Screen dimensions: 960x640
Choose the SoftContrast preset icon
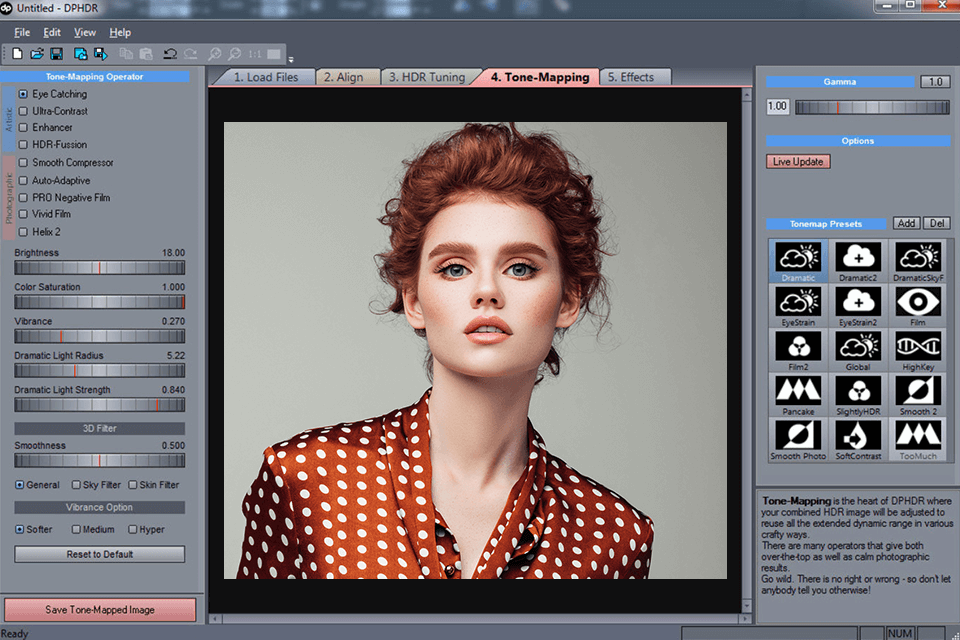click(x=857, y=435)
